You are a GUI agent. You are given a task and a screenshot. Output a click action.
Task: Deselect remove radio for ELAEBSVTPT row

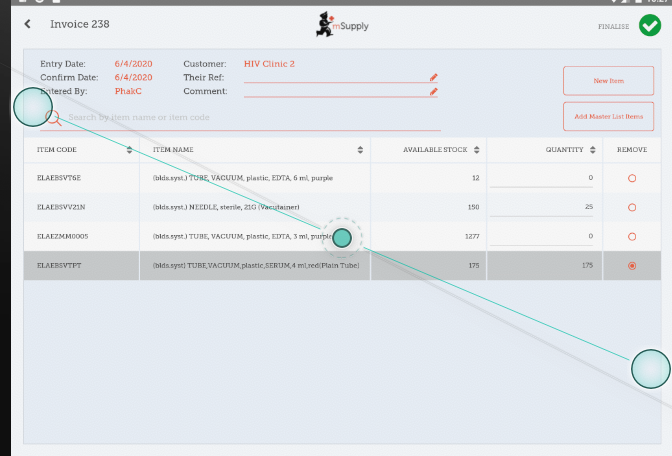coord(632,266)
